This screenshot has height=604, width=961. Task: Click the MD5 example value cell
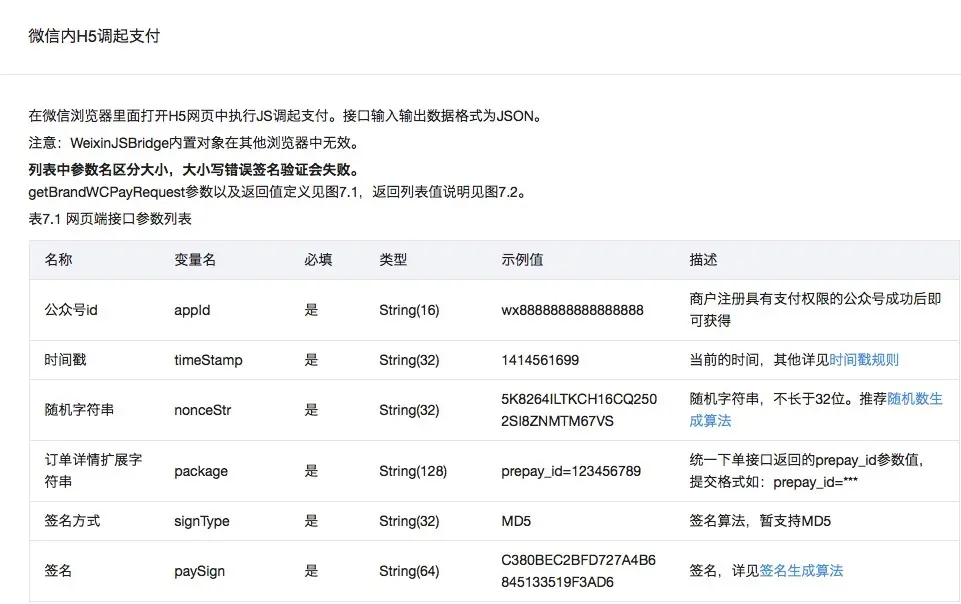click(516, 521)
